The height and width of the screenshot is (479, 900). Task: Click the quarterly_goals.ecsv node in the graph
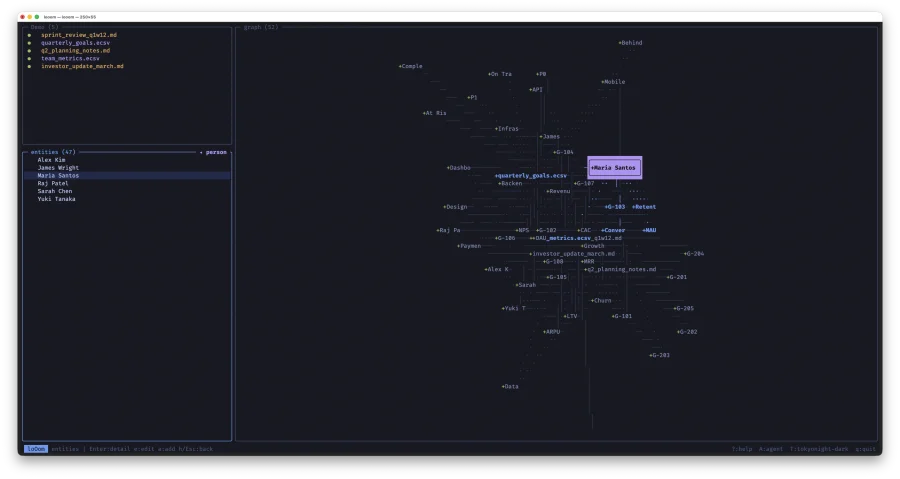tap(531, 176)
